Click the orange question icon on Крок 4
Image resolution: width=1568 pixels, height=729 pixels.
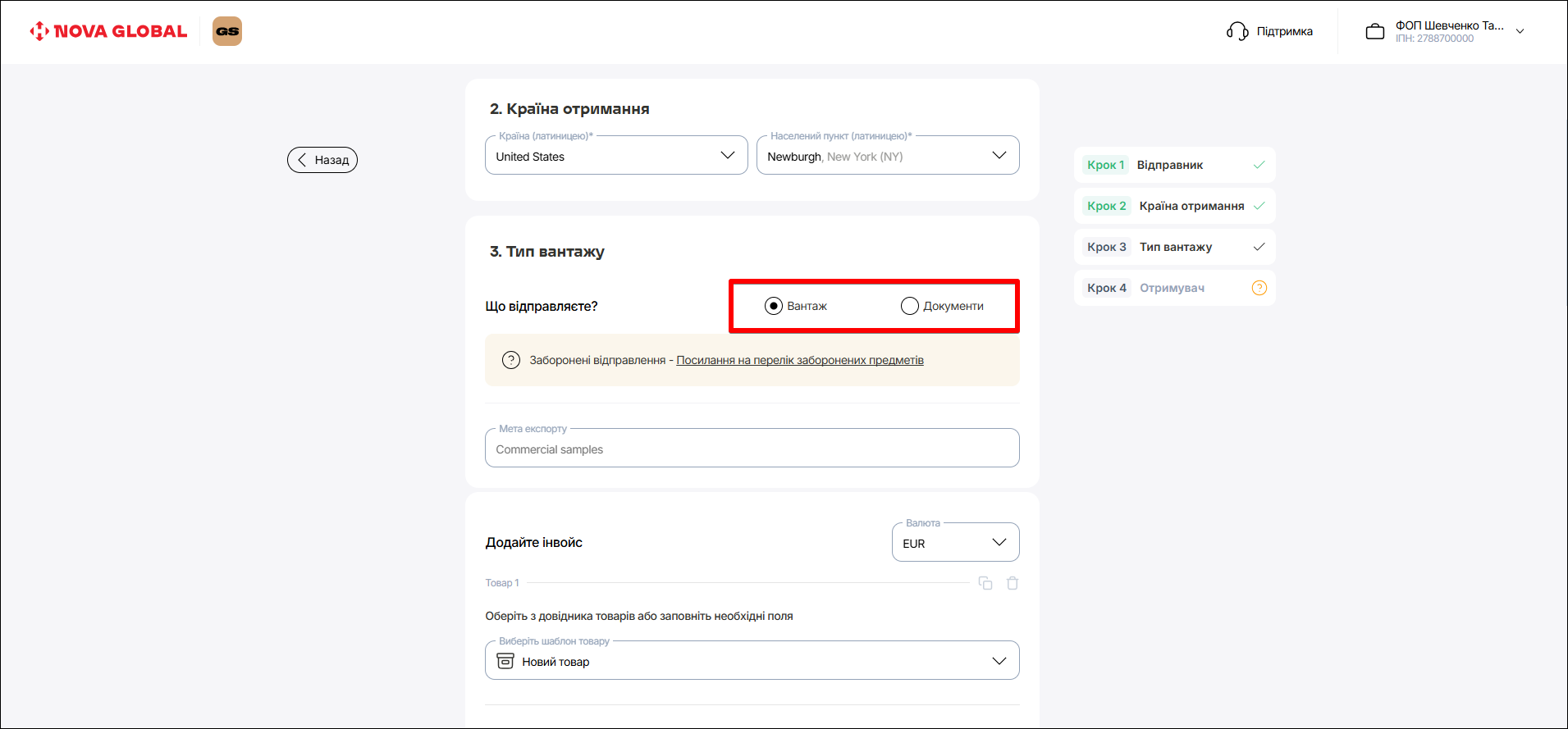pos(1259,288)
